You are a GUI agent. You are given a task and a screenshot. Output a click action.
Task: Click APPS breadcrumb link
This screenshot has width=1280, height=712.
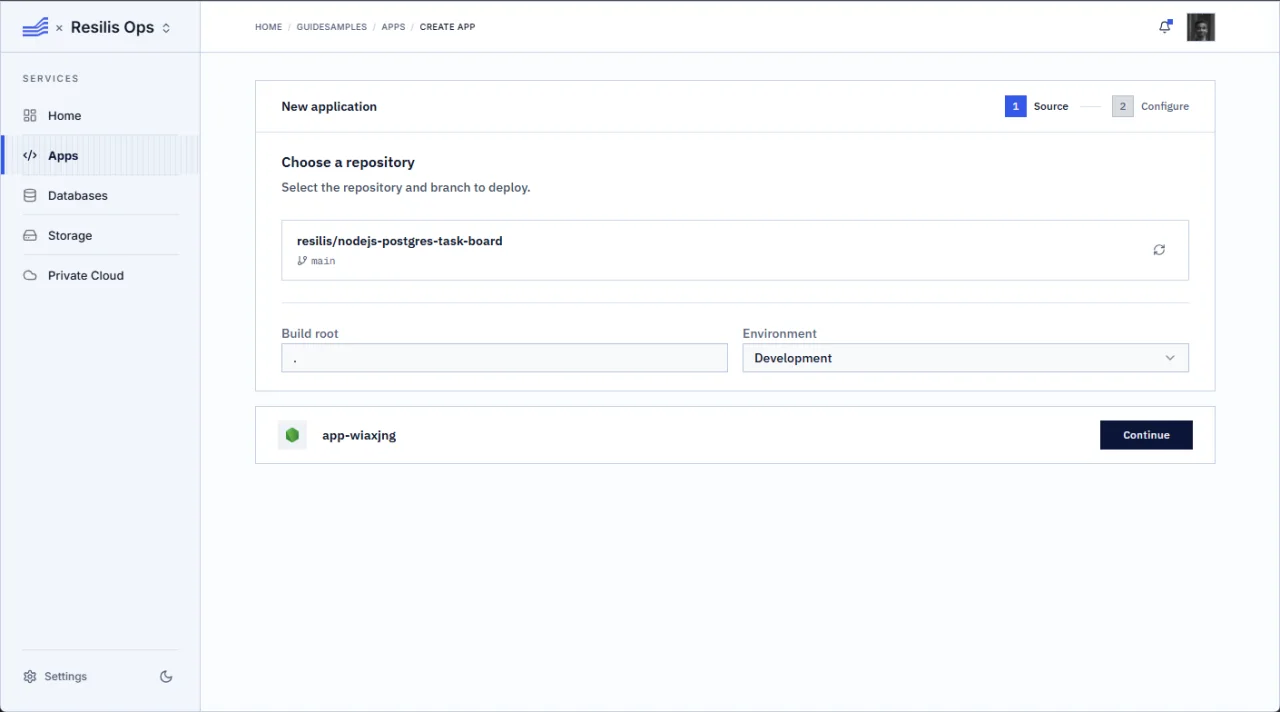point(393,27)
